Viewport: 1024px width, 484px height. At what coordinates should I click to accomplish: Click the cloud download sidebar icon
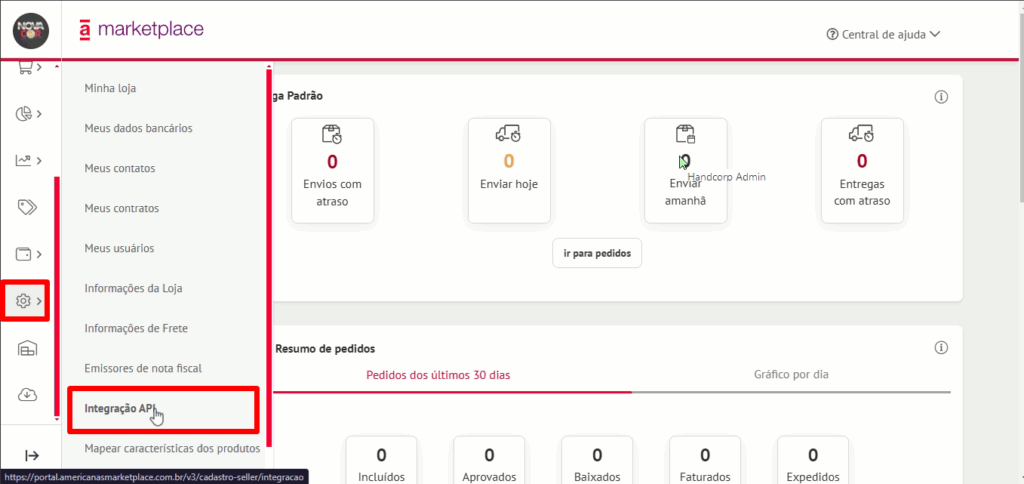point(28,395)
